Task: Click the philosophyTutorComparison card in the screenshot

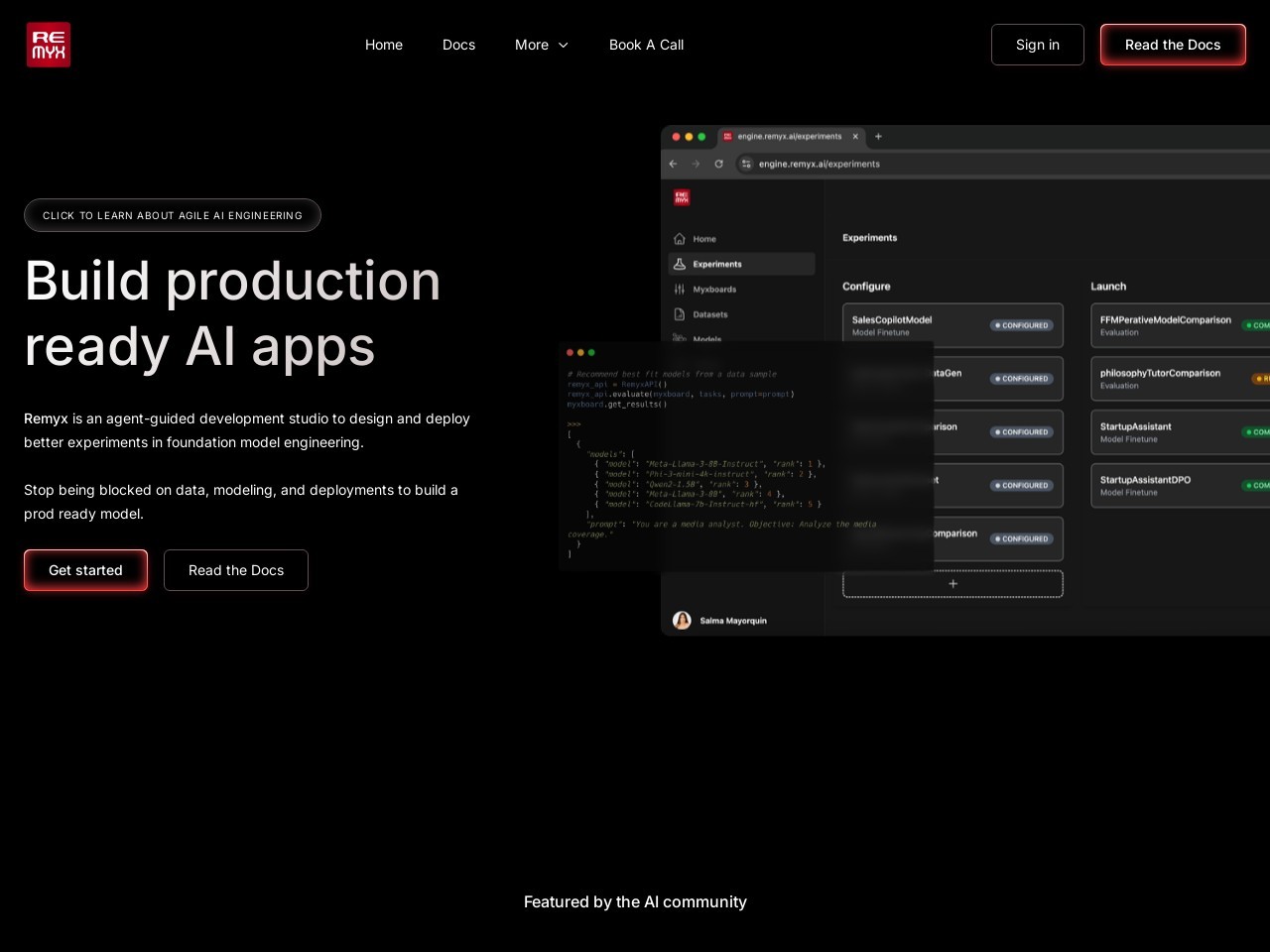Action: click(x=1181, y=379)
